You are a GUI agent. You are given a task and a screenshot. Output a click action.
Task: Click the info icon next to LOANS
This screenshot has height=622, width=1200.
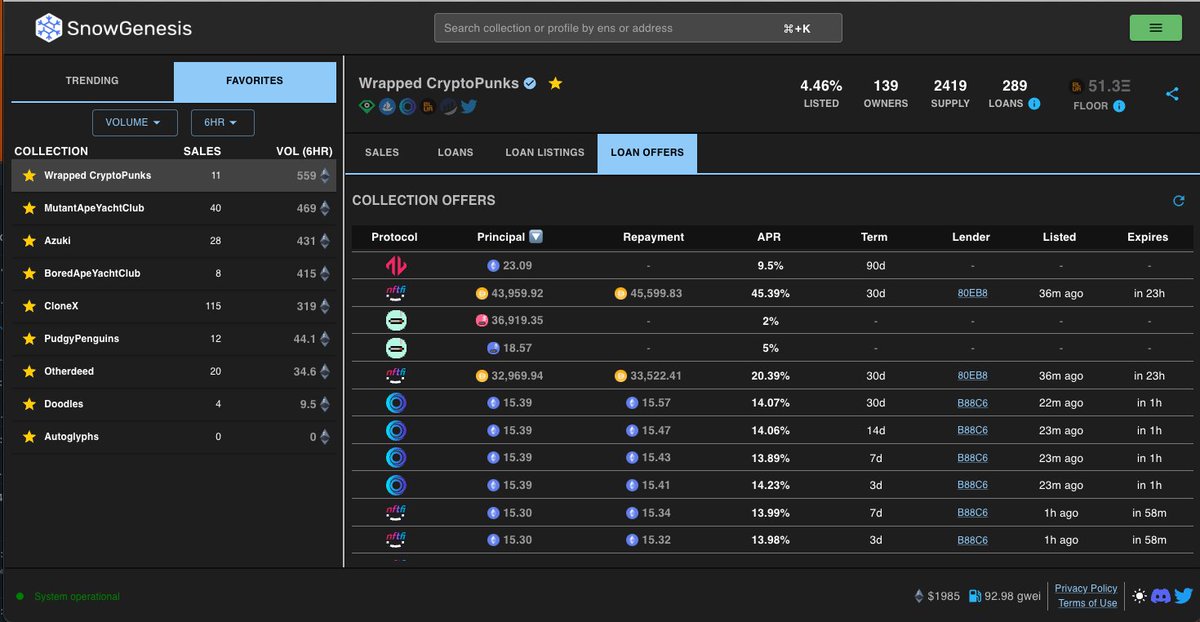point(1034,103)
